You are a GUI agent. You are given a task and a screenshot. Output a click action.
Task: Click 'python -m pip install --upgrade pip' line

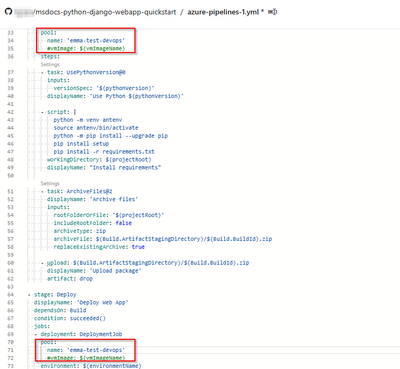click(x=110, y=136)
